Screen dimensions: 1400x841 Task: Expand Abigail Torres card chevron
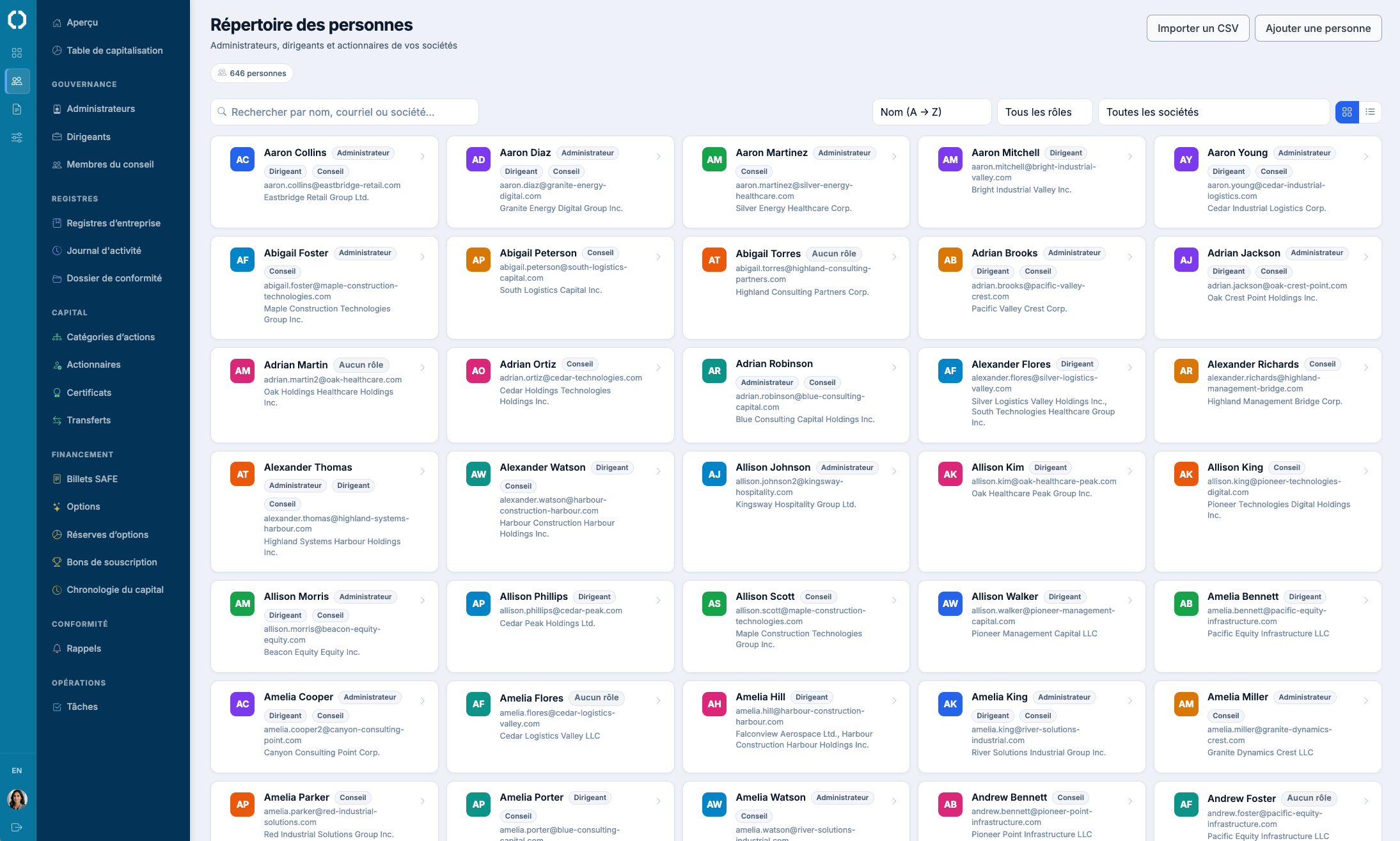pos(894,257)
